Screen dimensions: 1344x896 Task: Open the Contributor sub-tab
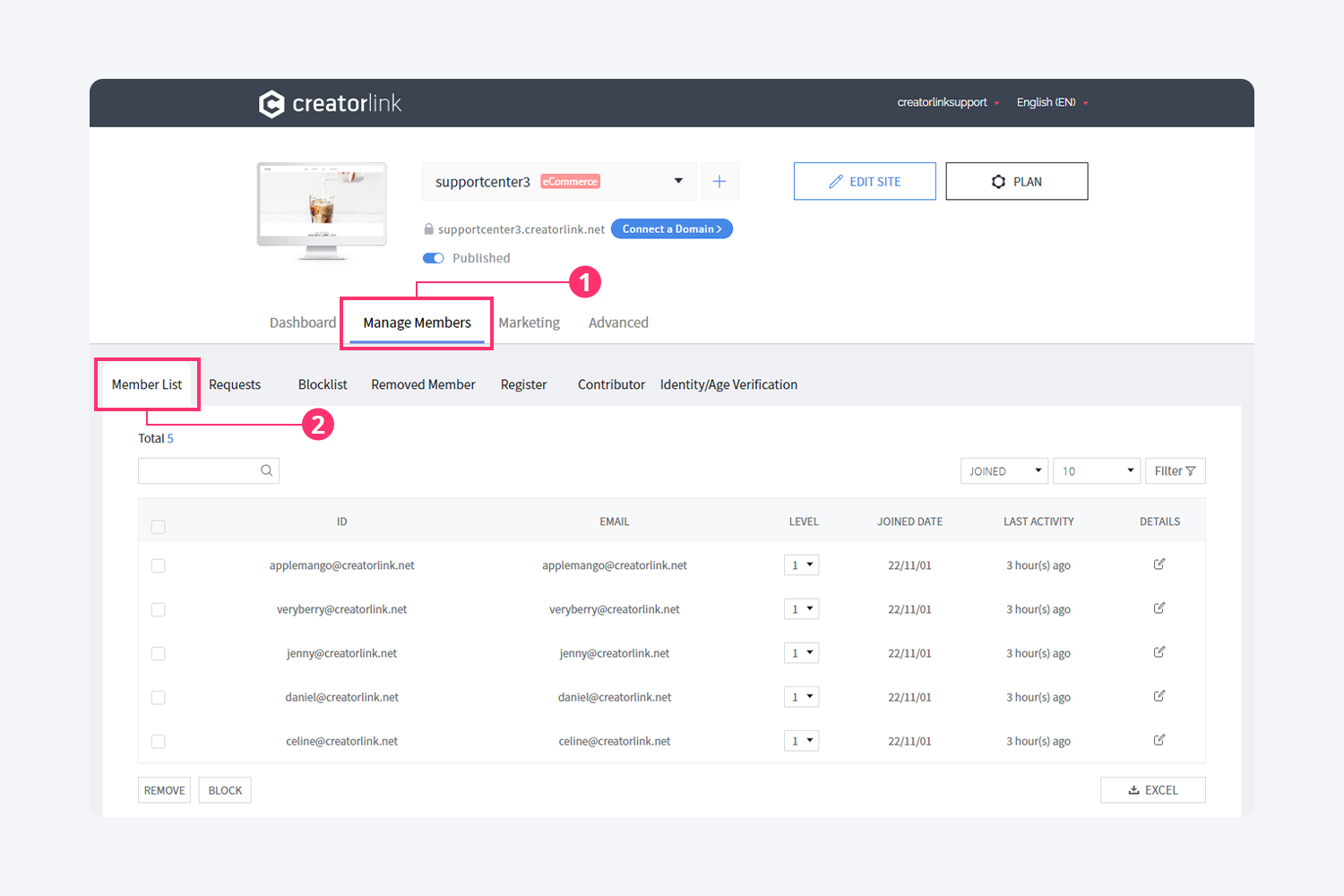pos(611,384)
